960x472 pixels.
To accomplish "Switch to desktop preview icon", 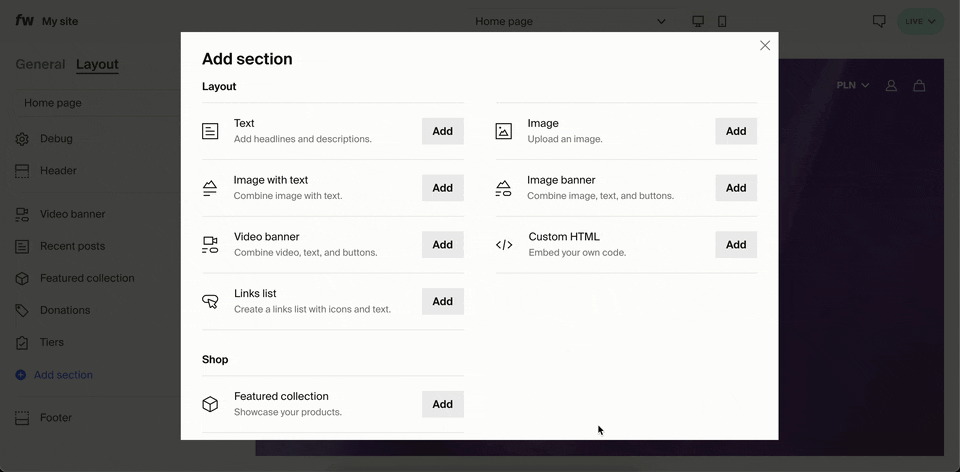I will point(698,21).
